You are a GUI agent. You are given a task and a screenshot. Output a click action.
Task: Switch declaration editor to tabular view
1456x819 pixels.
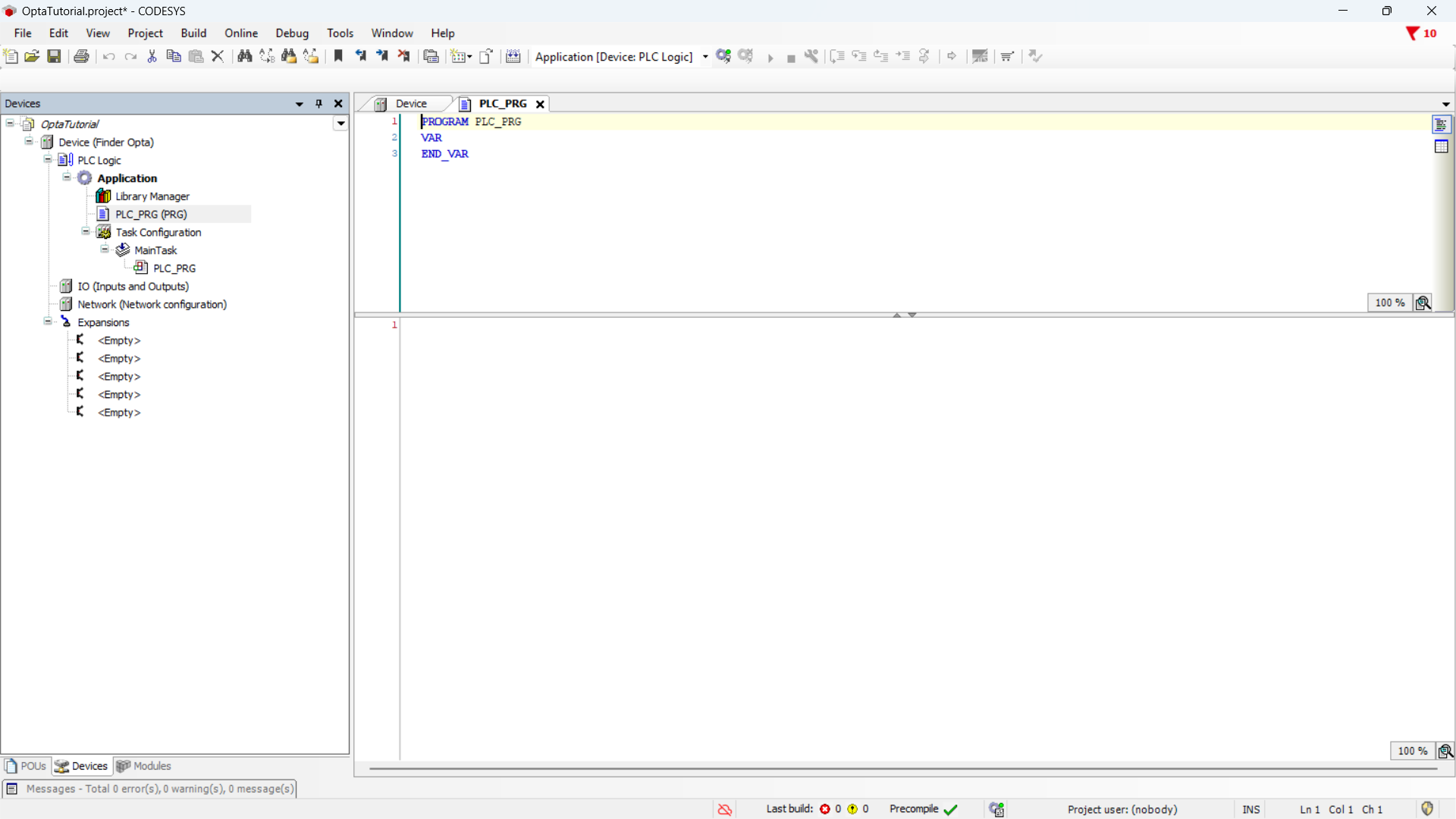pos(1442,147)
